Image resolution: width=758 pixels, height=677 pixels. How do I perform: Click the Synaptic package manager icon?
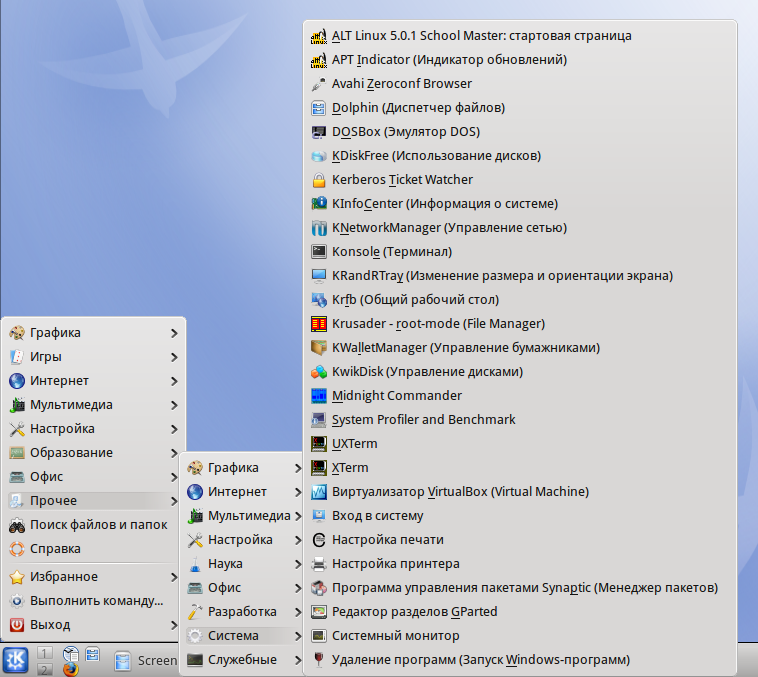point(319,588)
